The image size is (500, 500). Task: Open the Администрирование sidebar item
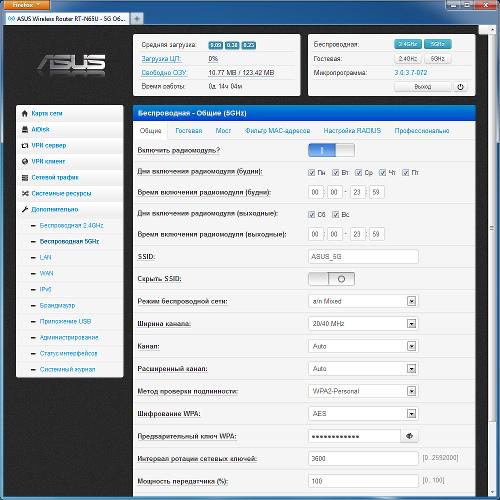(69, 337)
